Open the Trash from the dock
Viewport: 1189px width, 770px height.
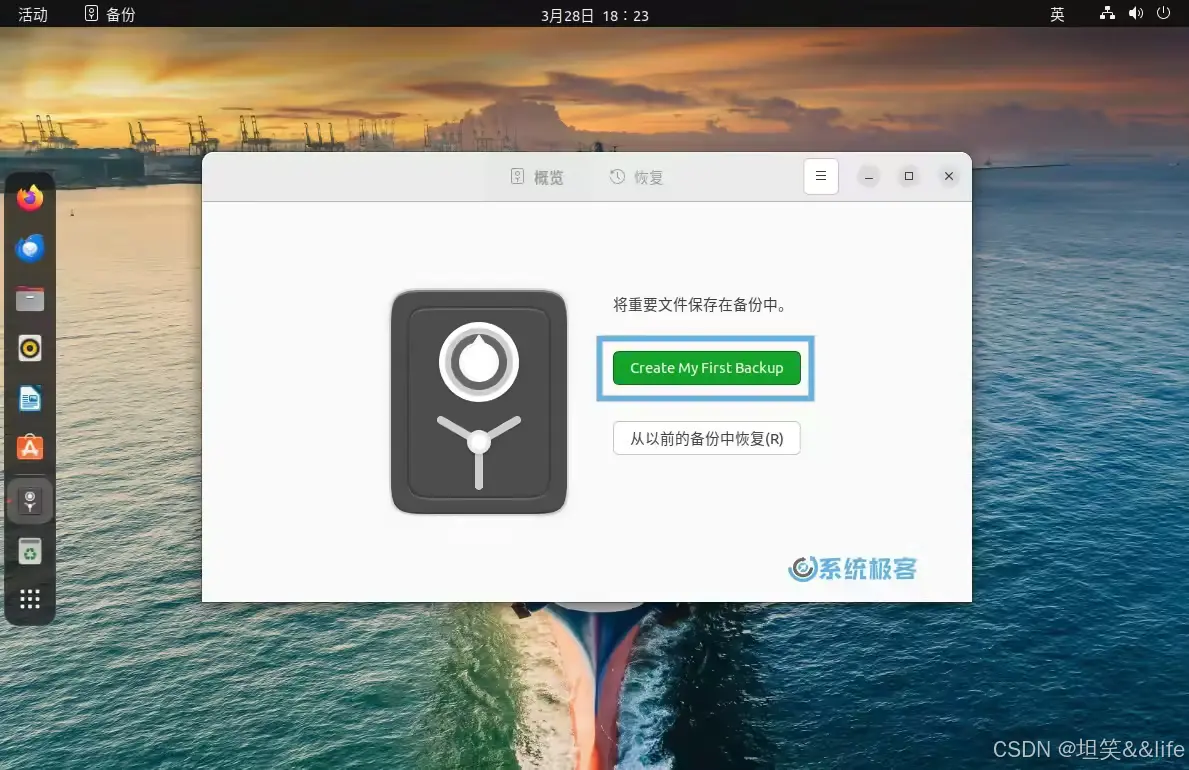click(30, 552)
